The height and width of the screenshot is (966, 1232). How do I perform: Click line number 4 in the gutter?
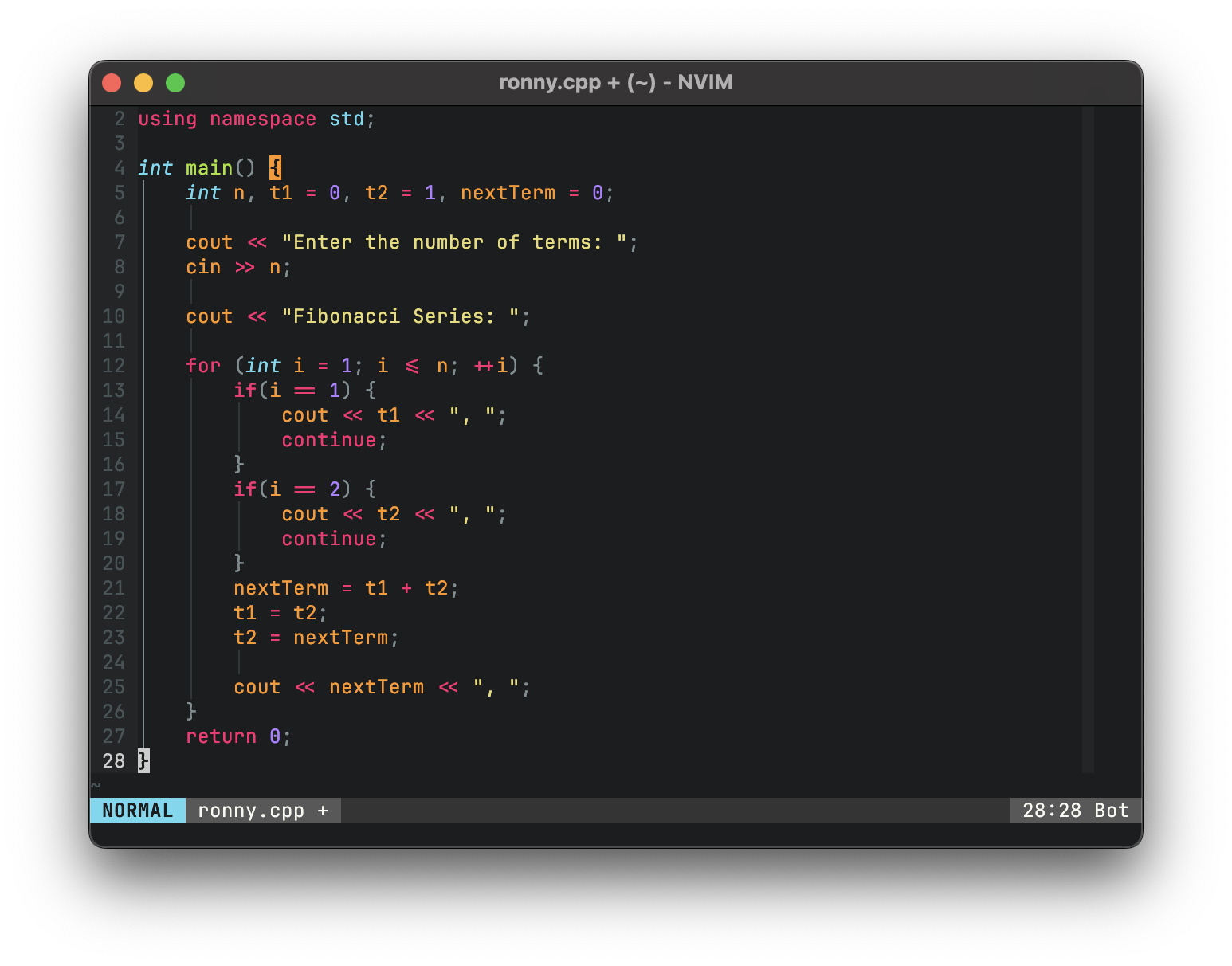tap(120, 168)
